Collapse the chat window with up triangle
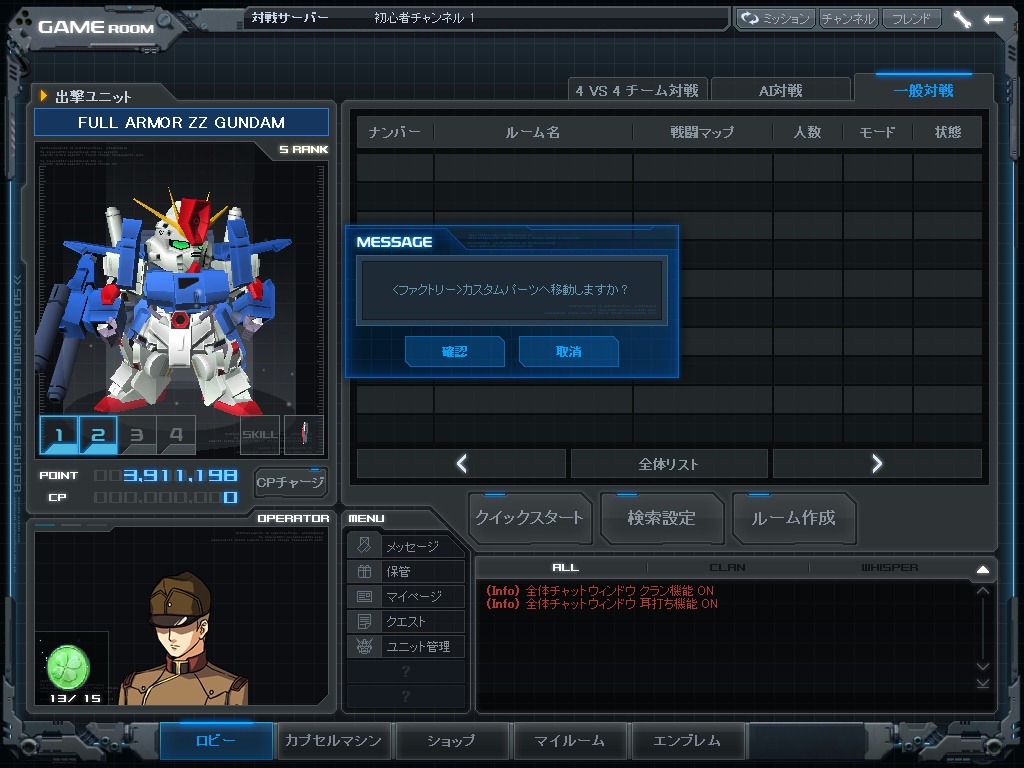Screen dimensions: 1024x768 coord(982,569)
